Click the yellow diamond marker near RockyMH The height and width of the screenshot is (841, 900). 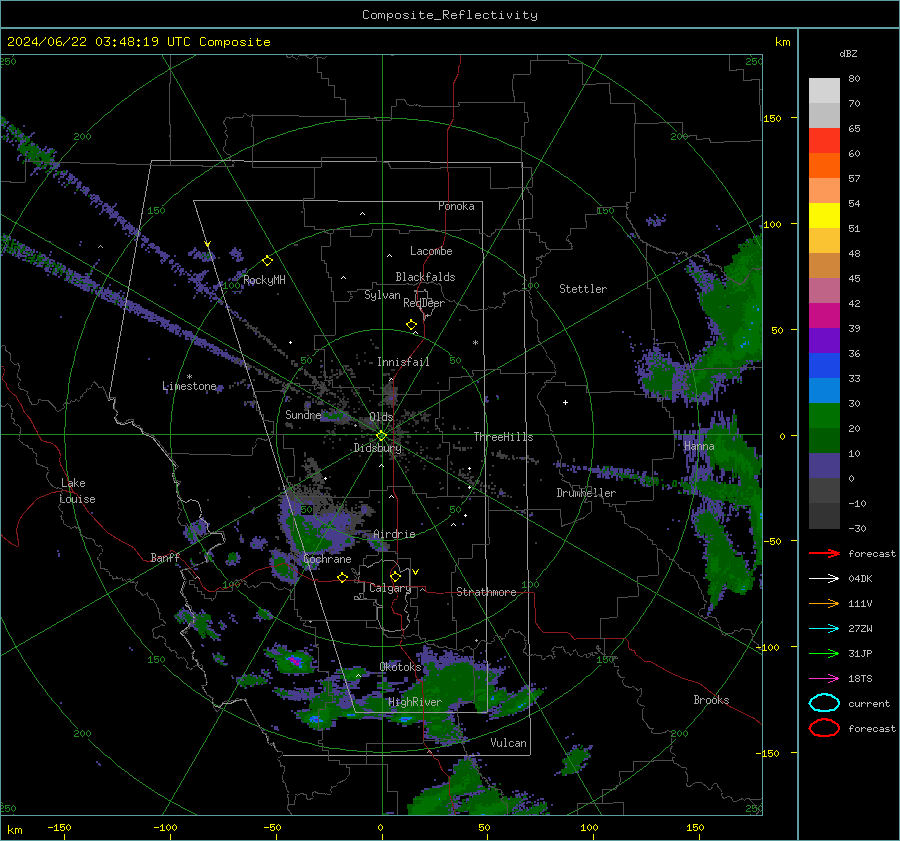coord(267,261)
